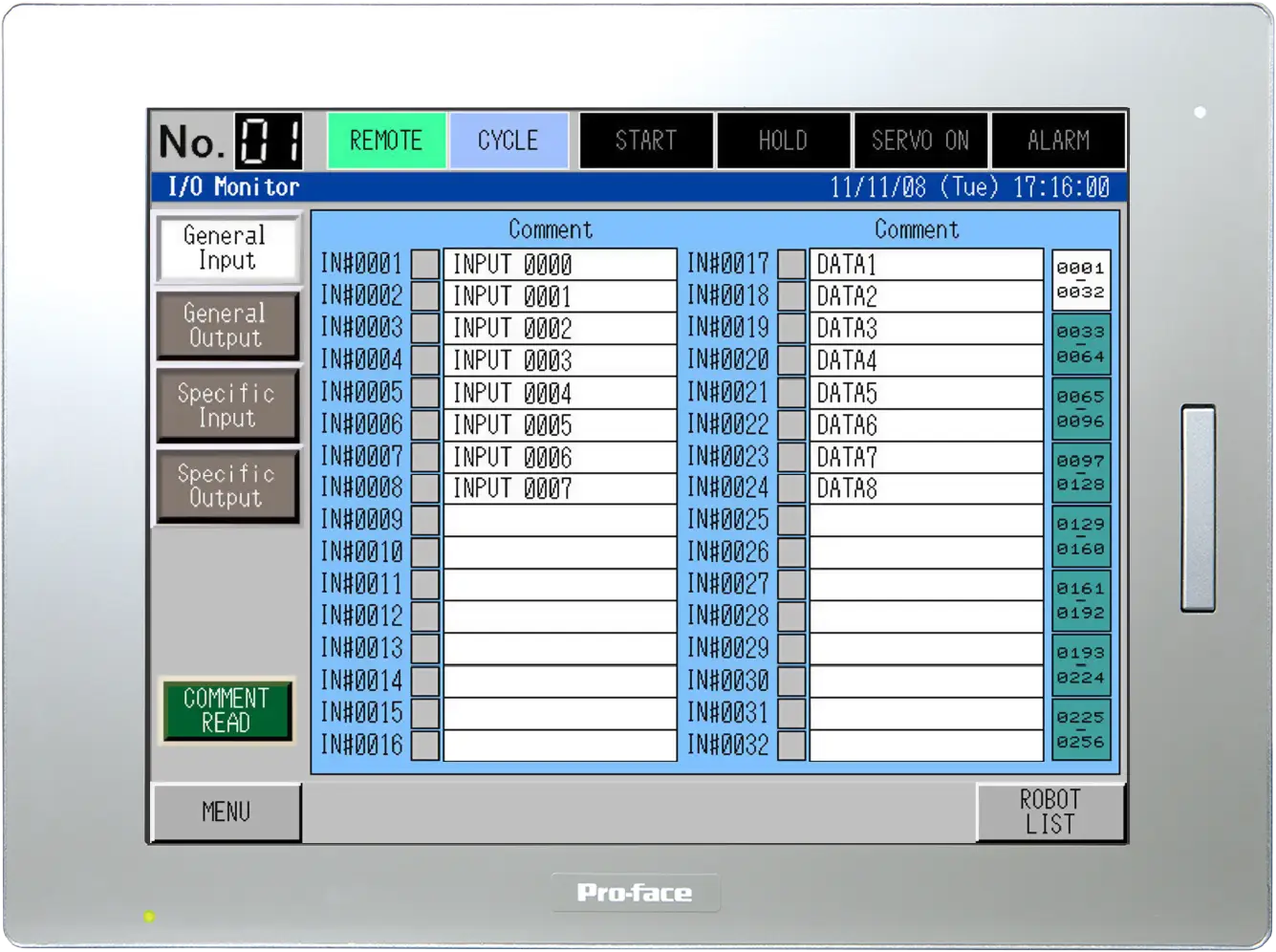Image resolution: width=1276 pixels, height=952 pixels.
Task: Click the IN#0017 status lamp
Action: pos(791,264)
